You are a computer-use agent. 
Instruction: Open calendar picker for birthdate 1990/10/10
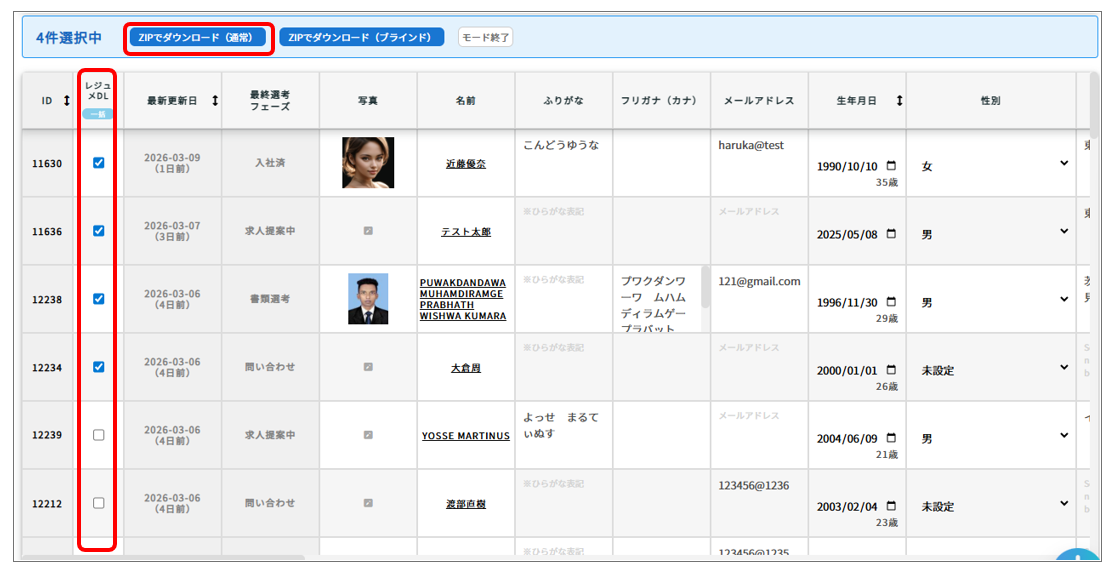(x=891, y=166)
